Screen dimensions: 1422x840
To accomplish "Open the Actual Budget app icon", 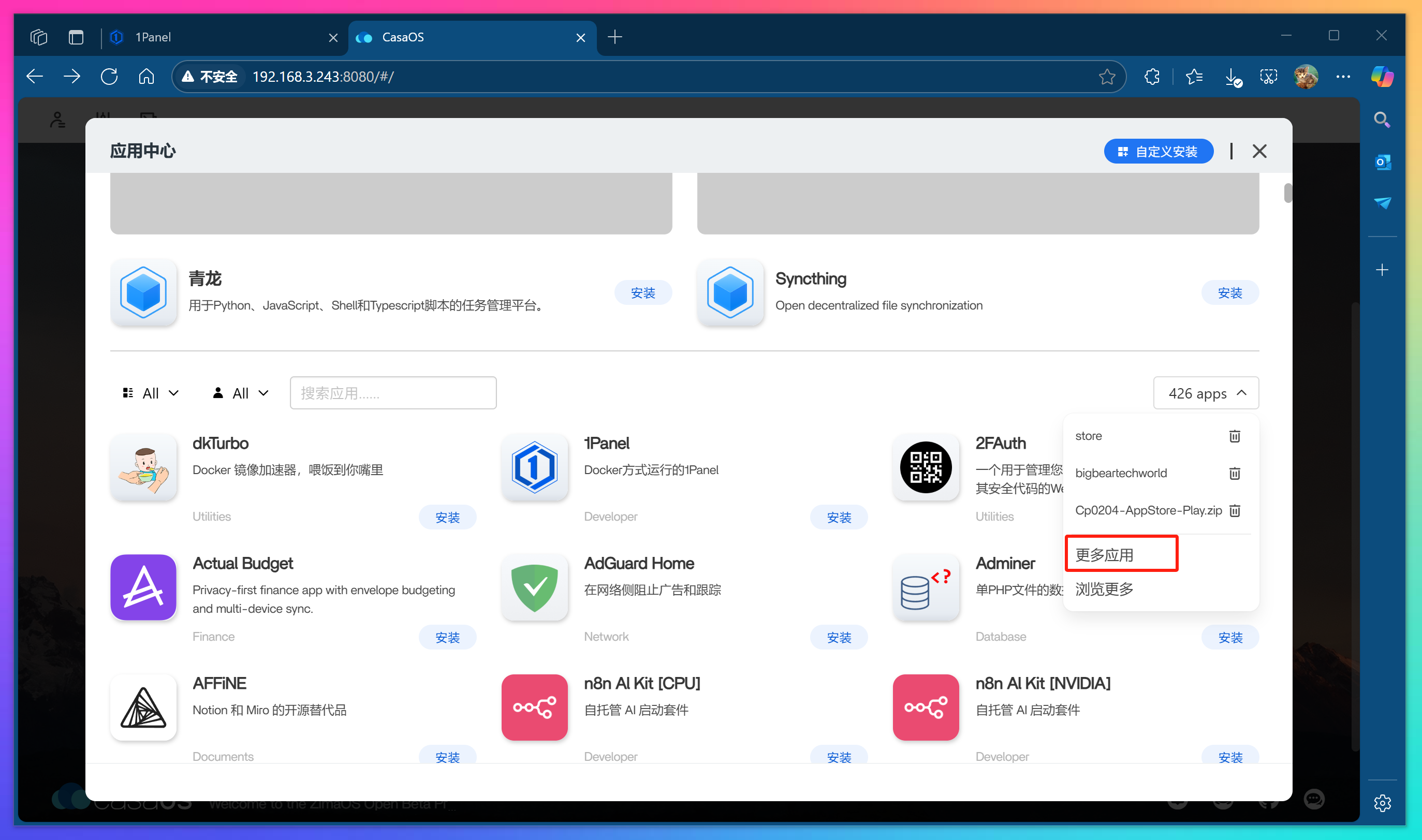I will 143,587.
